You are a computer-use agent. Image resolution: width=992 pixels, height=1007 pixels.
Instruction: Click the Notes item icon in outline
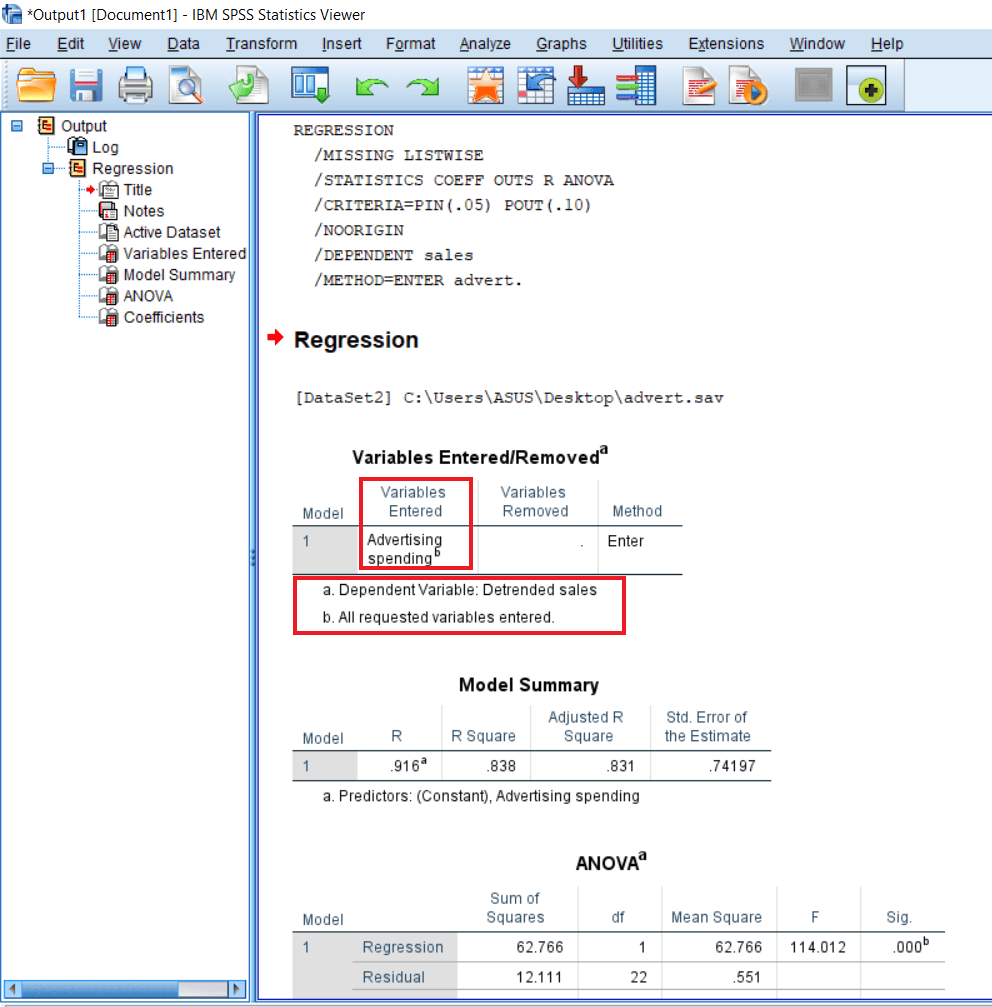109,211
